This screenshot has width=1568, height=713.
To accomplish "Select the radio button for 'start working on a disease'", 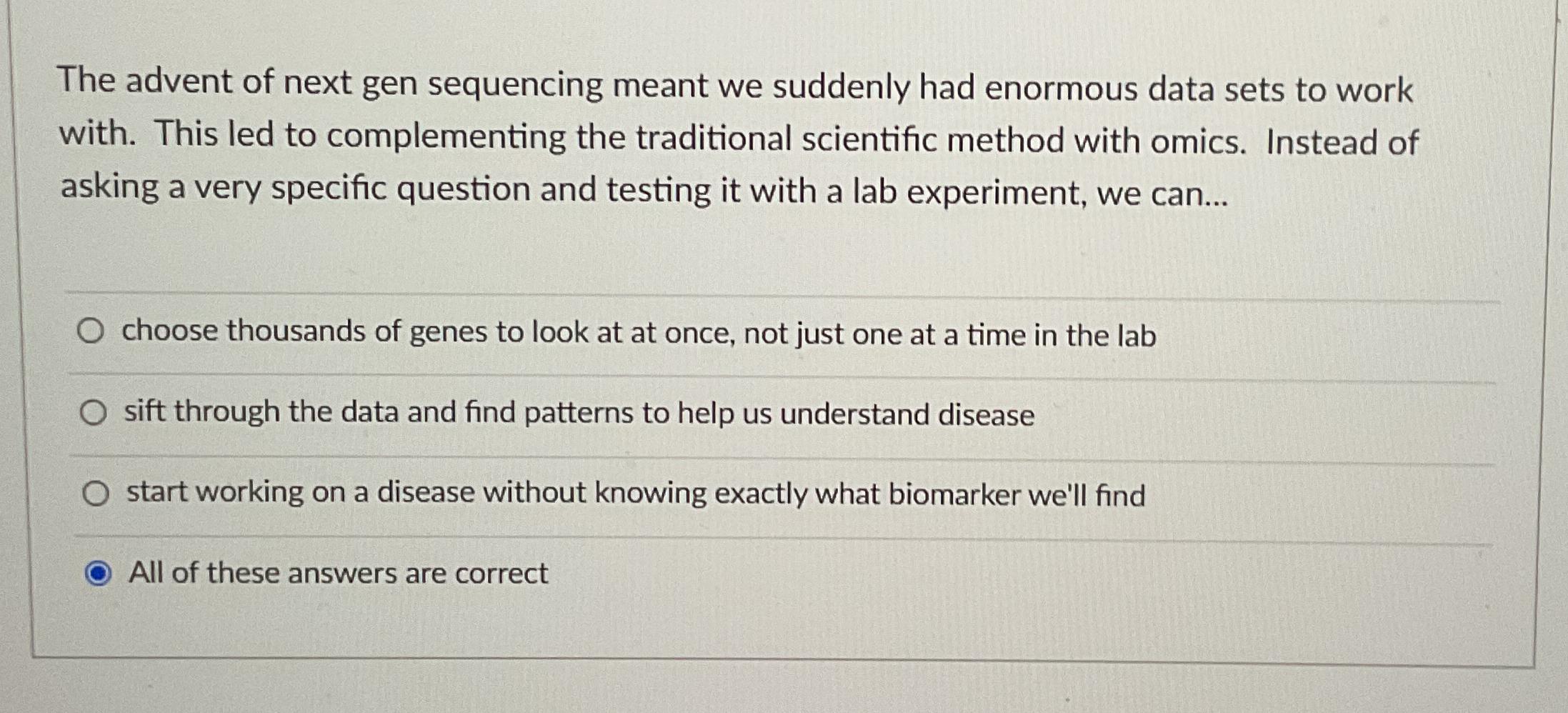I will (x=96, y=493).
